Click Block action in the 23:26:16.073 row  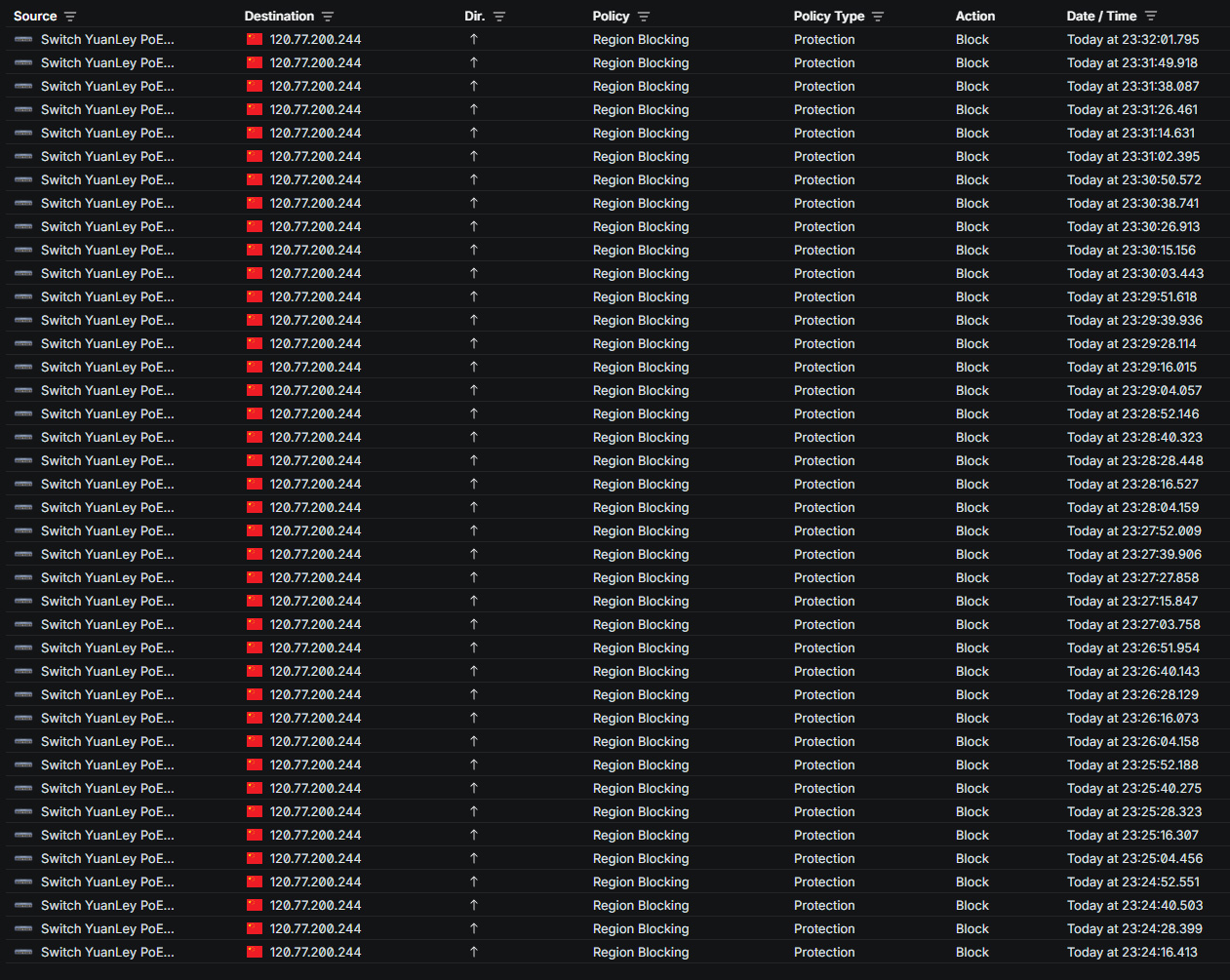tap(972, 719)
